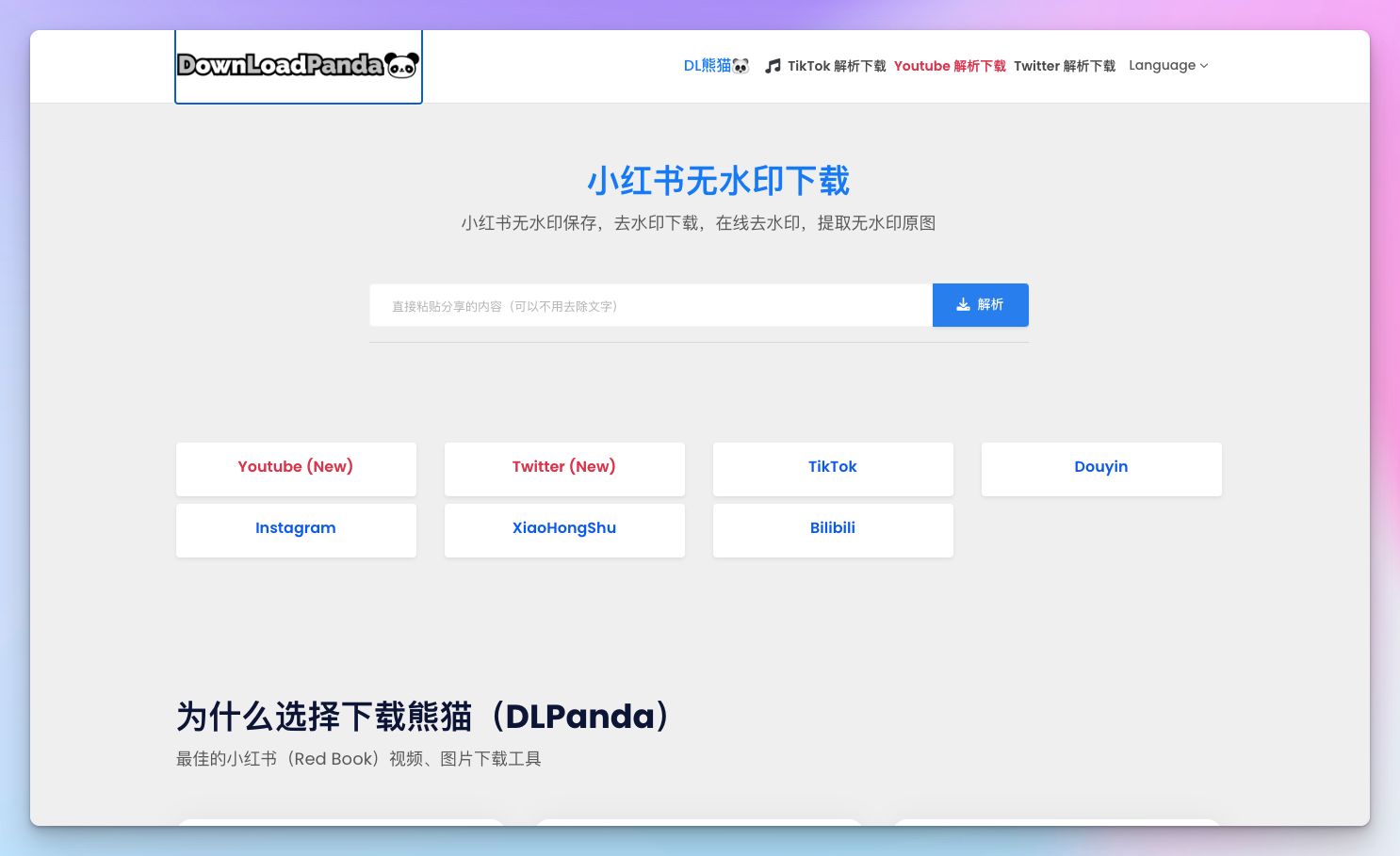Open the Instagram downloader card
This screenshot has width=1400, height=856.
click(x=296, y=529)
